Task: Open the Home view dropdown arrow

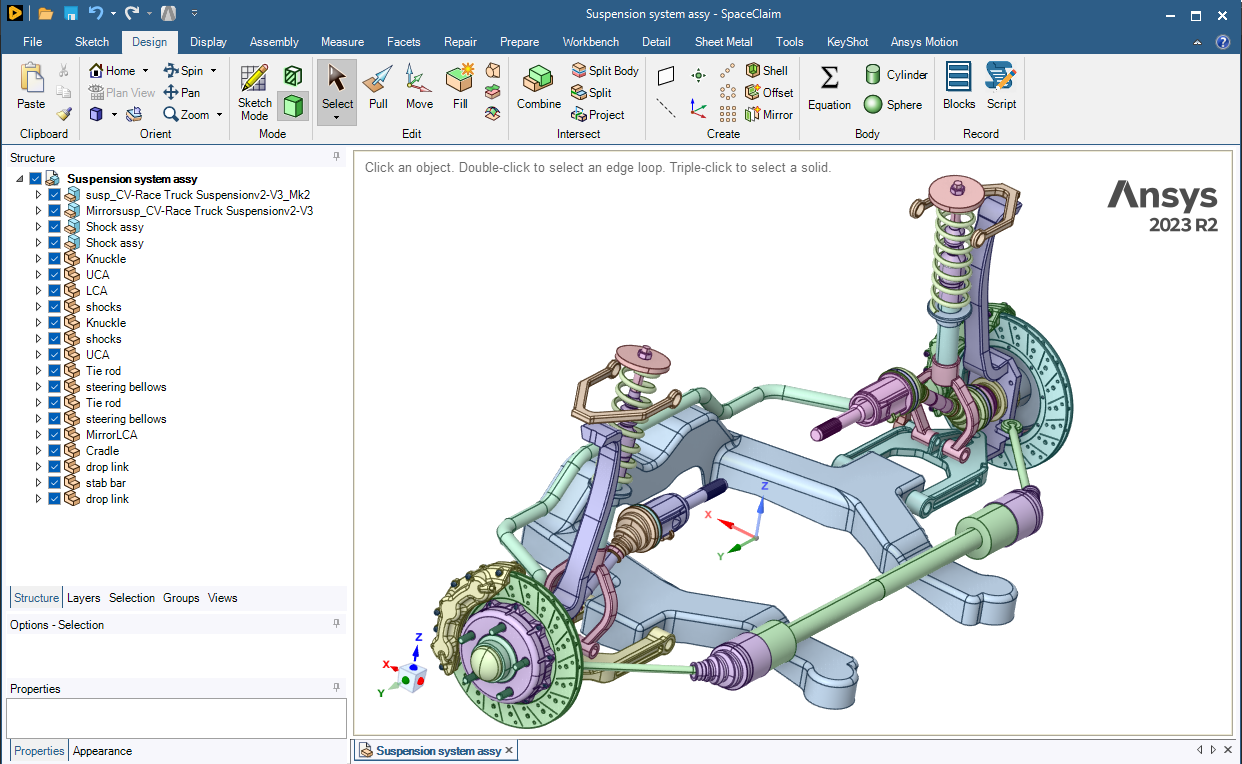Action: click(x=145, y=71)
